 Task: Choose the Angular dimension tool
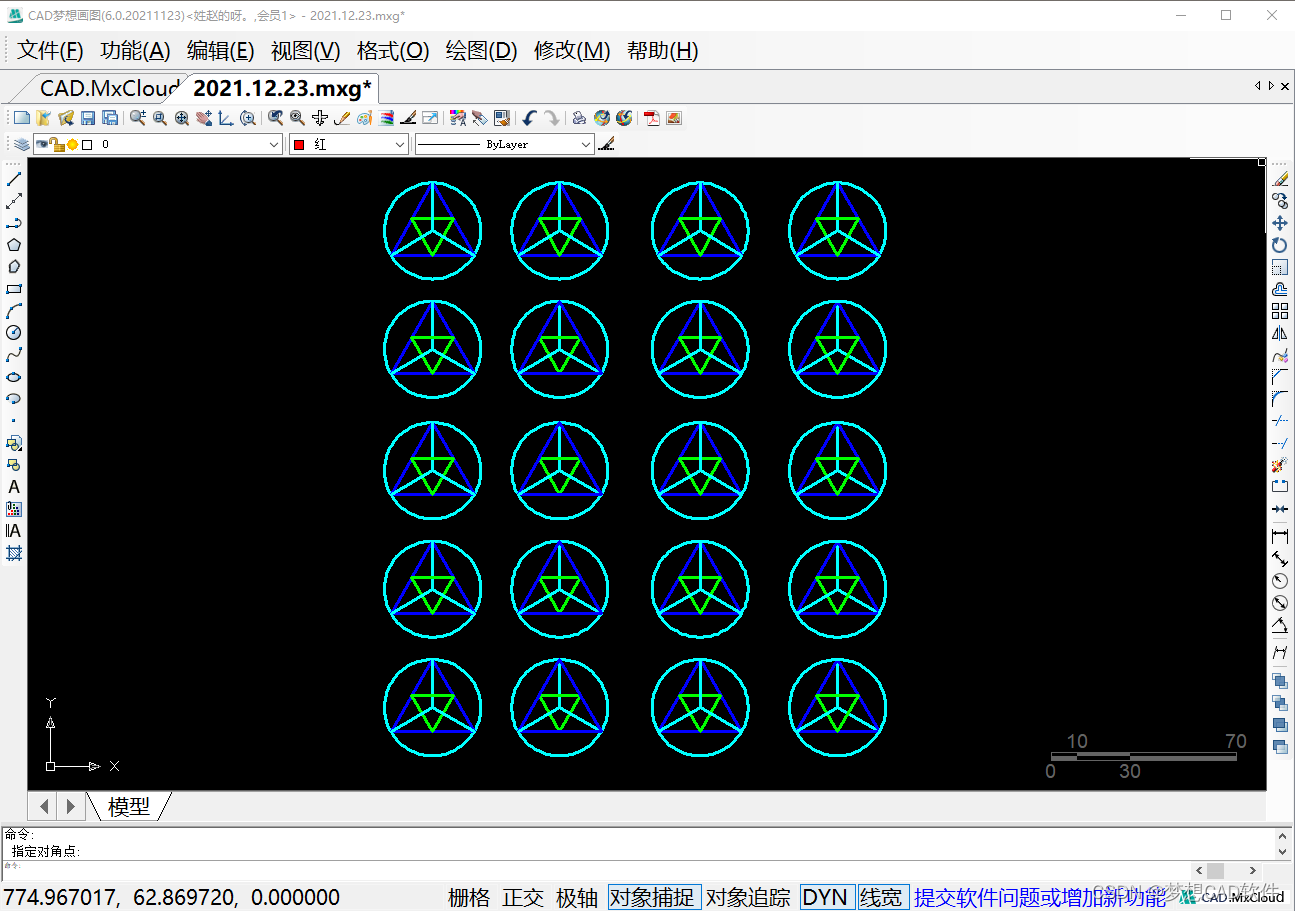point(1280,627)
